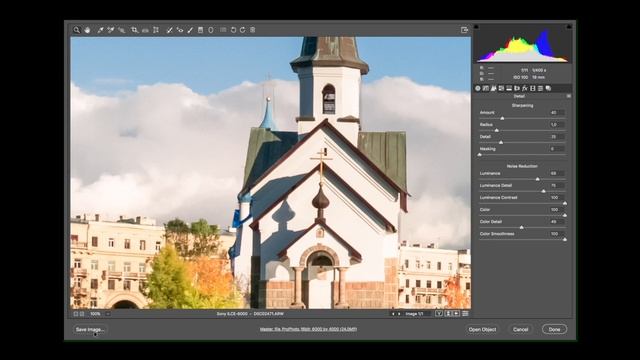Viewport: 640px width, 360px height.
Task: Click the Color Smoothness slider handle
Action: pos(565,240)
